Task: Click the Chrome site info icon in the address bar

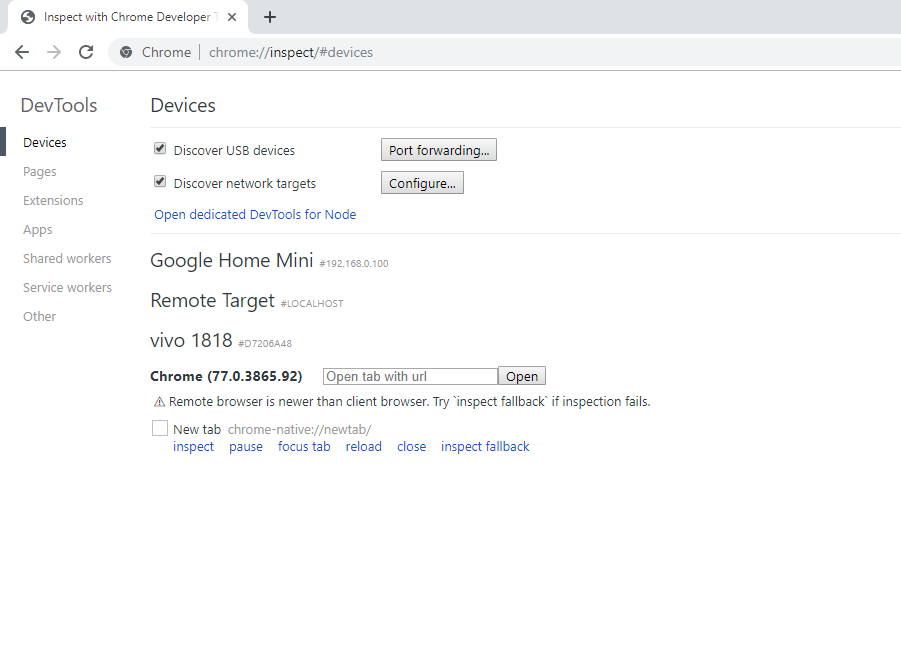Action: (x=126, y=52)
